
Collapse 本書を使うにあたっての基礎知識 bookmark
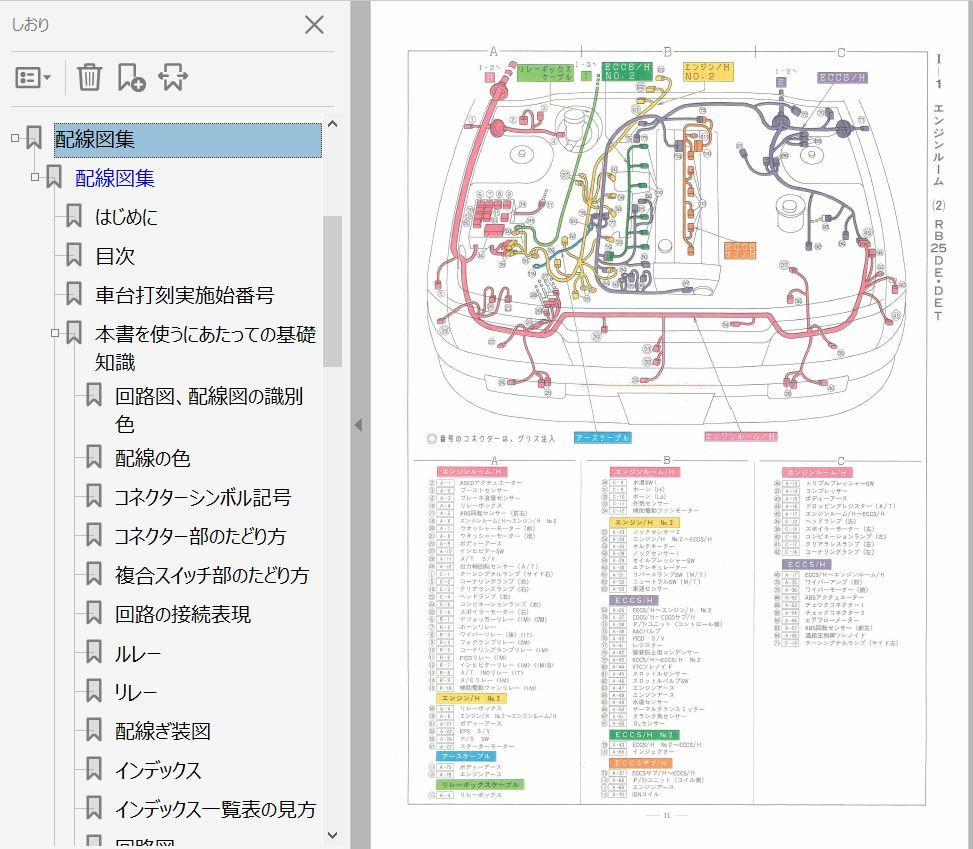click(x=55, y=333)
